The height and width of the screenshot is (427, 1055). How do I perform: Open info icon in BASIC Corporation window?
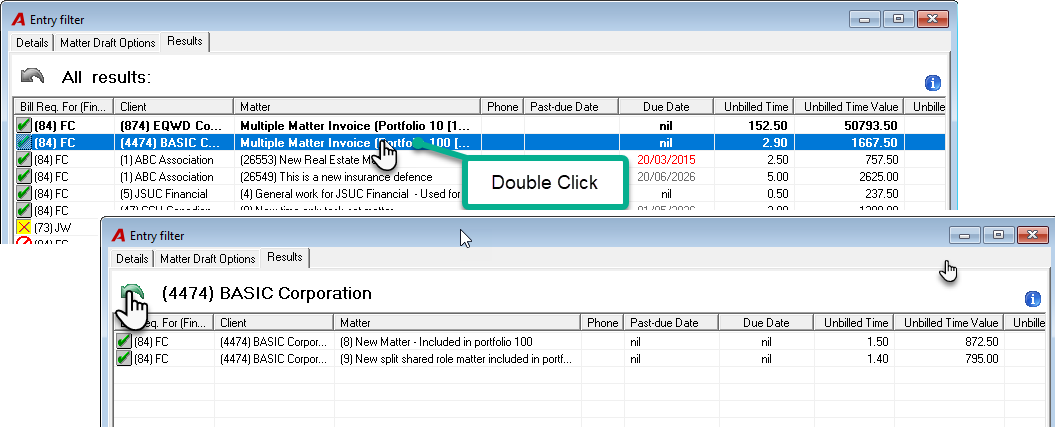click(x=1033, y=299)
